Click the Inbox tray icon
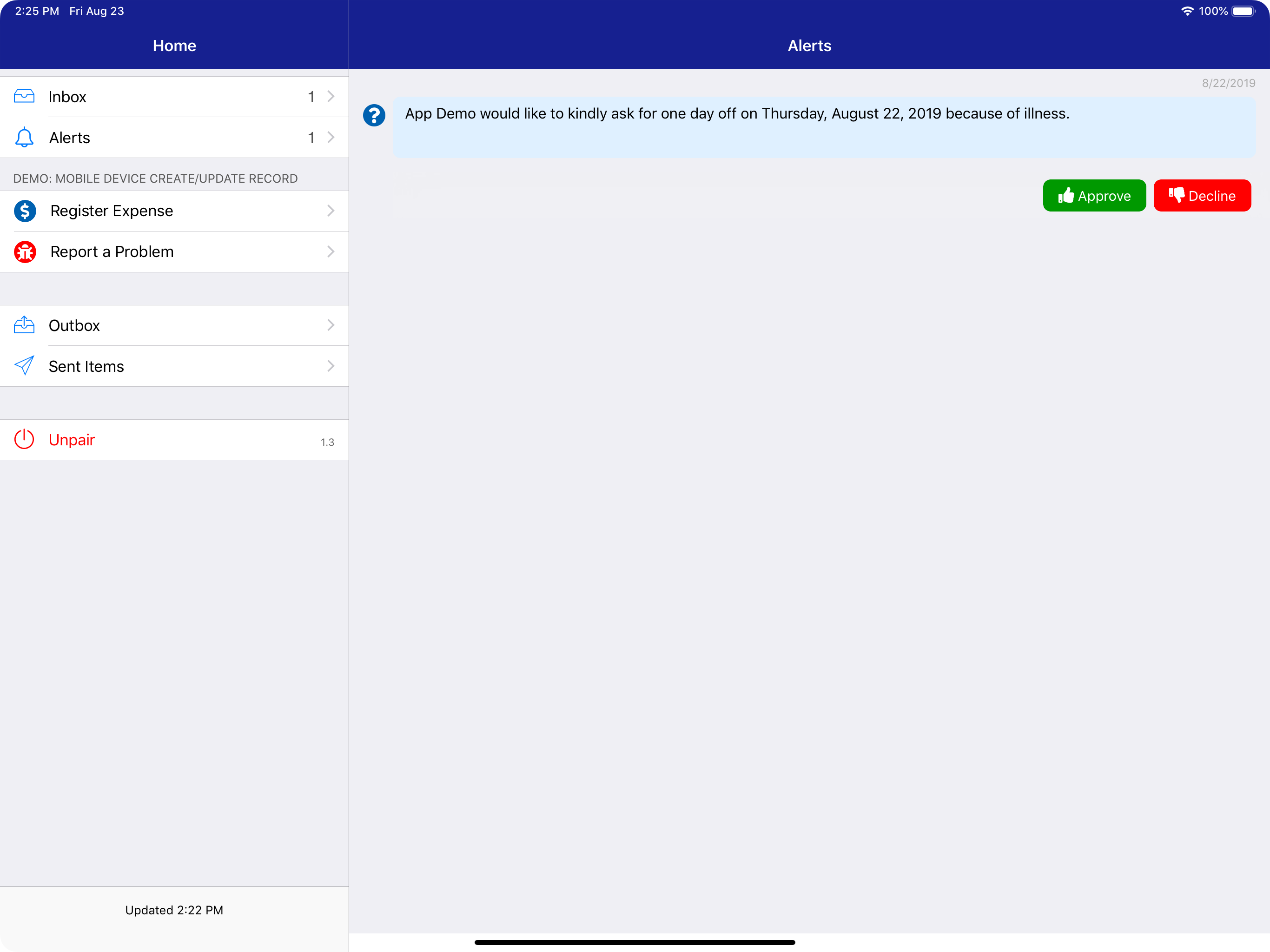Viewport: 1270px width, 952px height. click(24, 96)
